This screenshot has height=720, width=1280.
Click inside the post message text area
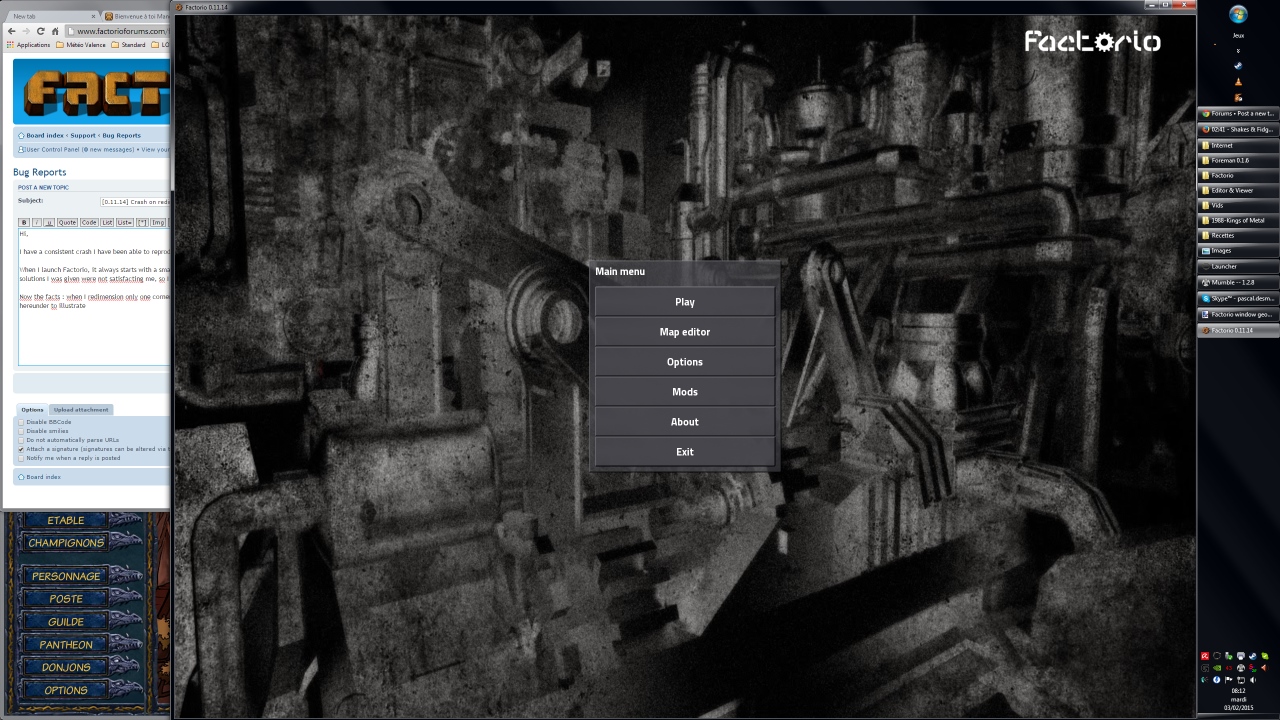pos(94,298)
